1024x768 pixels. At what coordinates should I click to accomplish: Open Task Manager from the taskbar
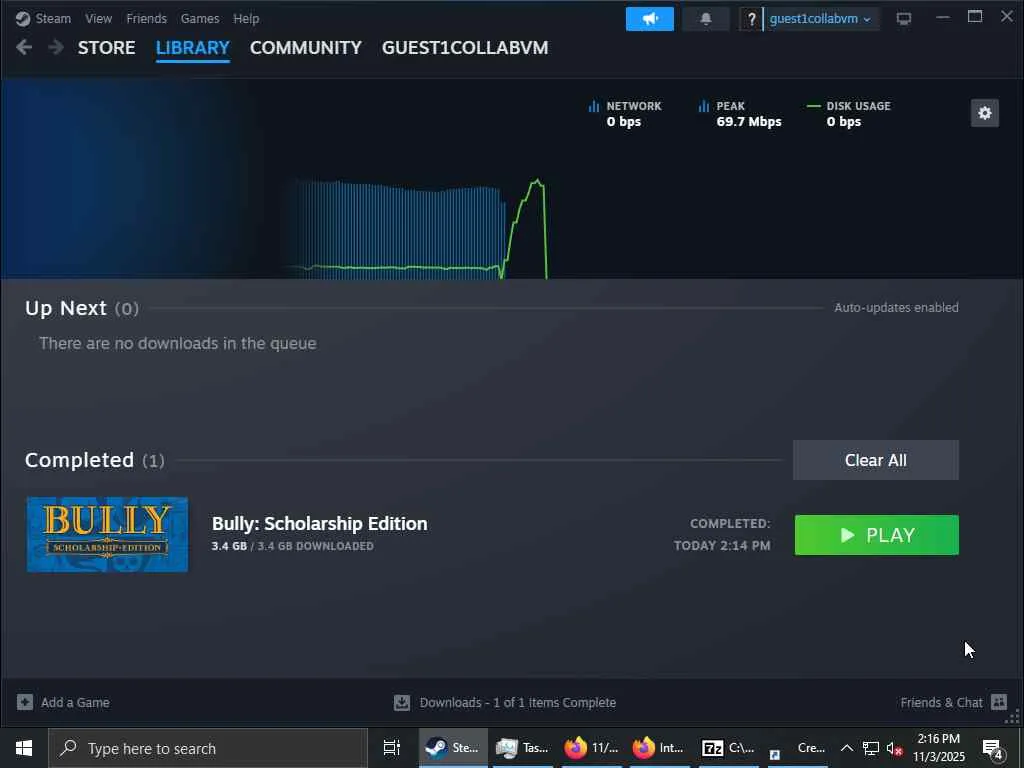[522, 748]
